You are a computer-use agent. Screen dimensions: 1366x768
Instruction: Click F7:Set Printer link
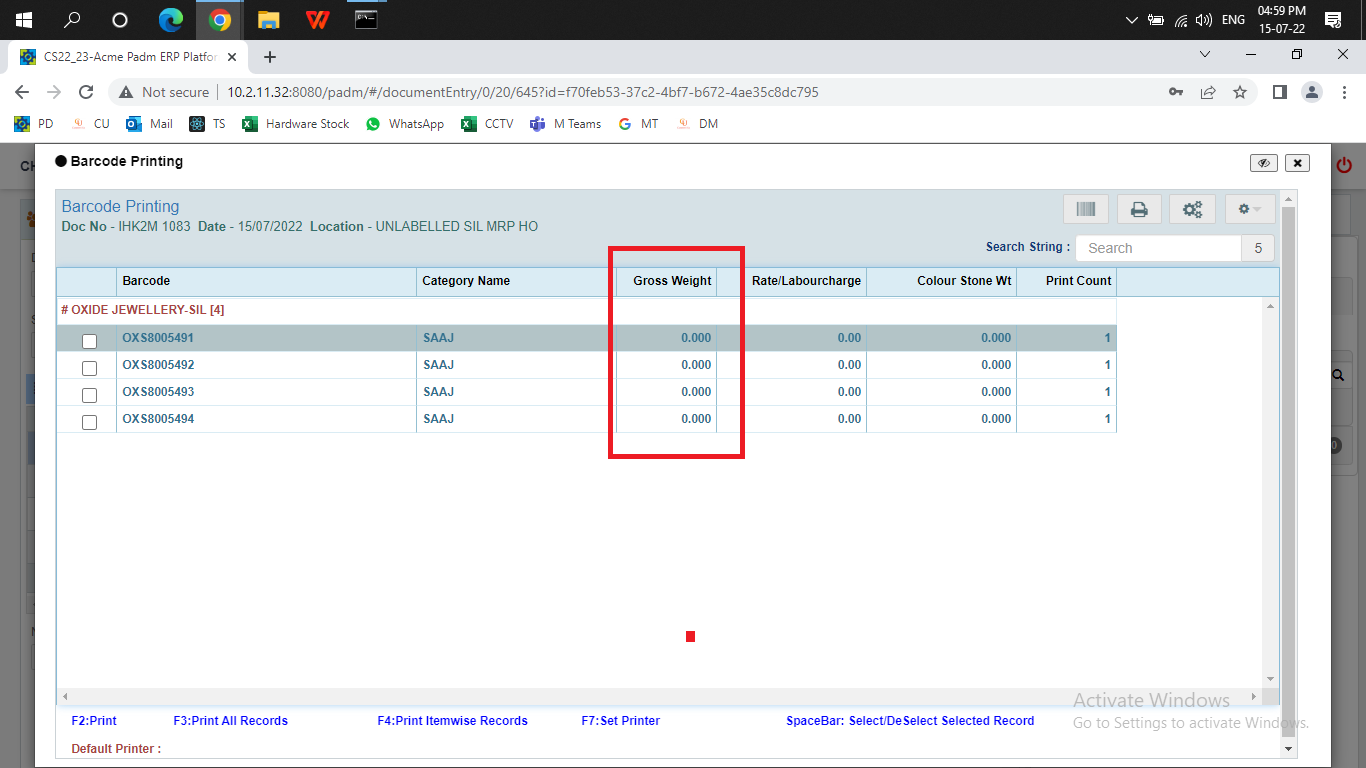621,721
